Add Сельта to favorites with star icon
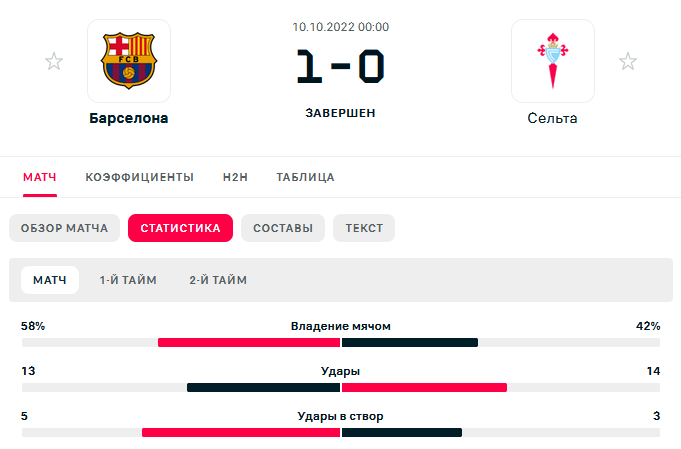The image size is (681, 449). point(628,61)
